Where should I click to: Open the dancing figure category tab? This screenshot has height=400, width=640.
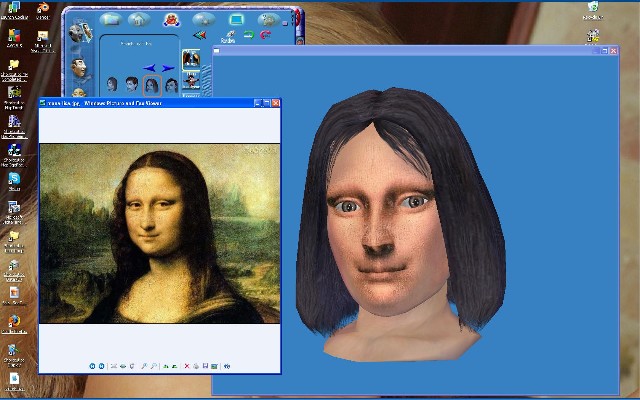tap(191, 81)
